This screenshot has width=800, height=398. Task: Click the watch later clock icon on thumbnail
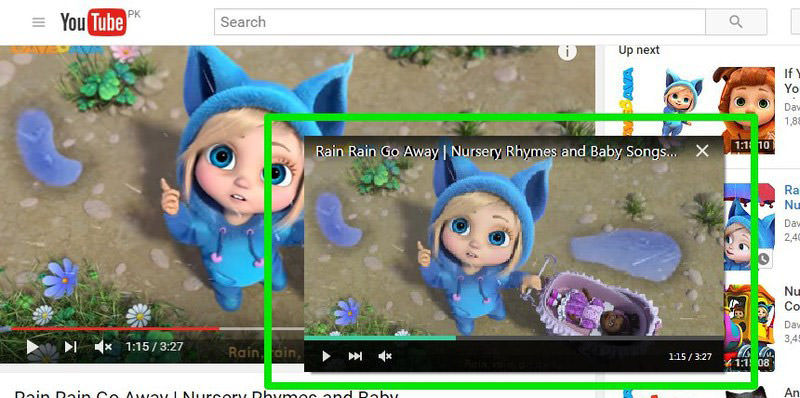coord(764,259)
